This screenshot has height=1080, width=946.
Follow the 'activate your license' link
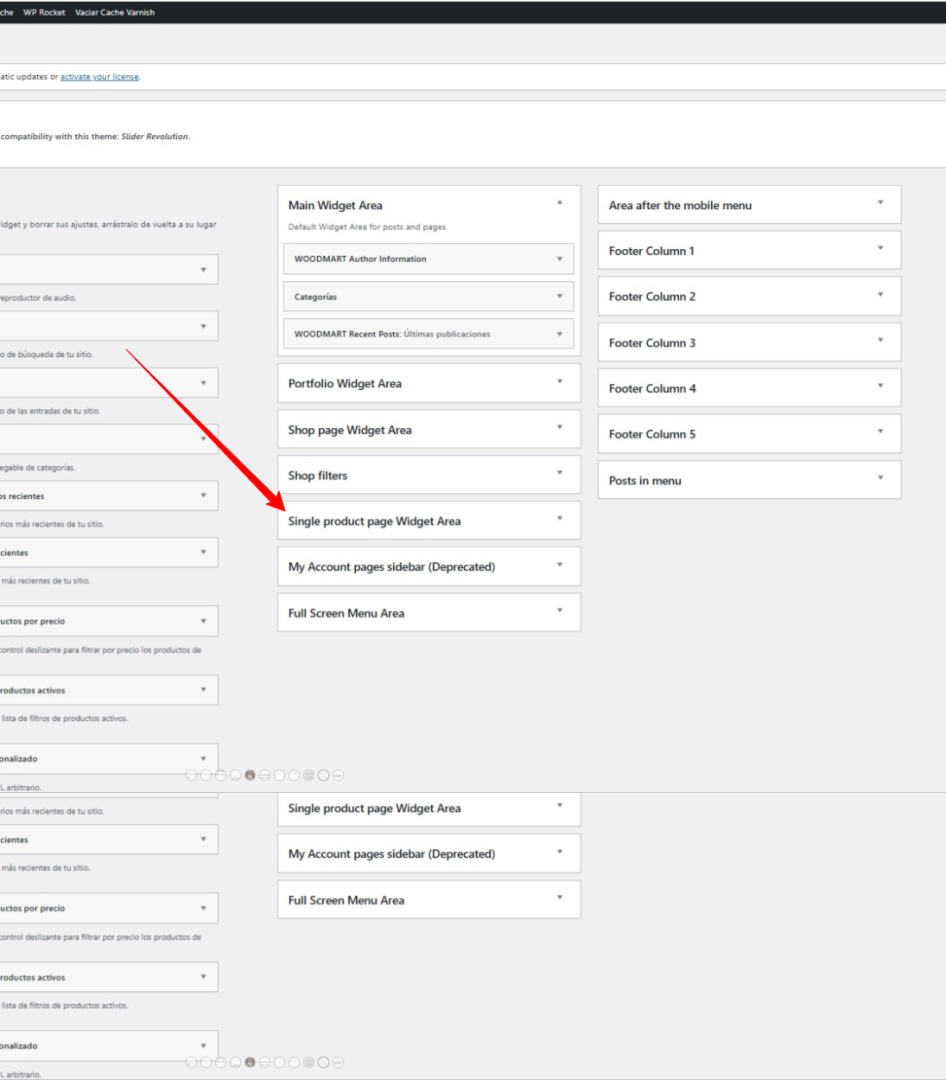point(99,77)
